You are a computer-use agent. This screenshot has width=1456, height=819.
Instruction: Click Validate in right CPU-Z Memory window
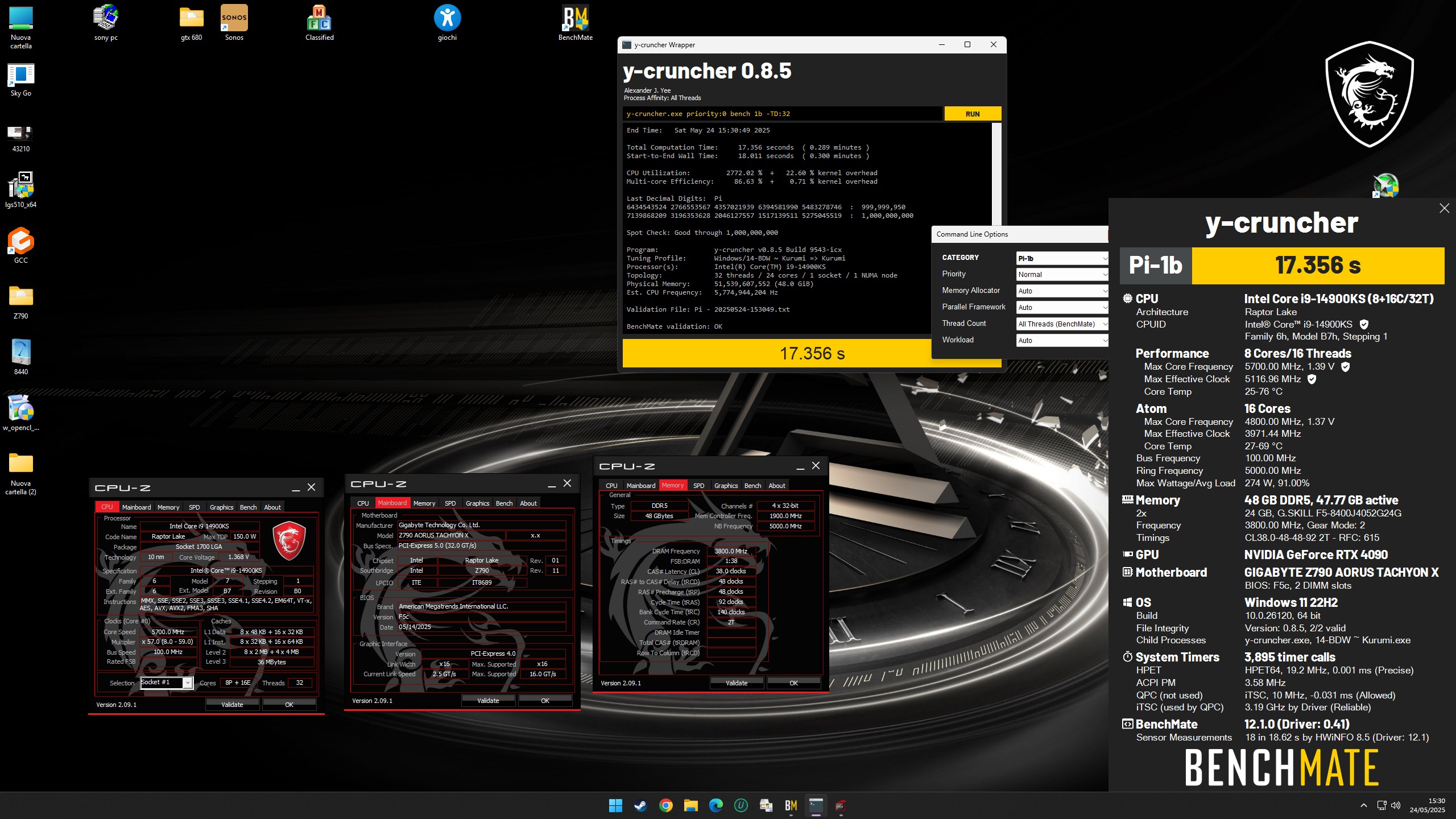pyautogui.click(x=737, y=683)
